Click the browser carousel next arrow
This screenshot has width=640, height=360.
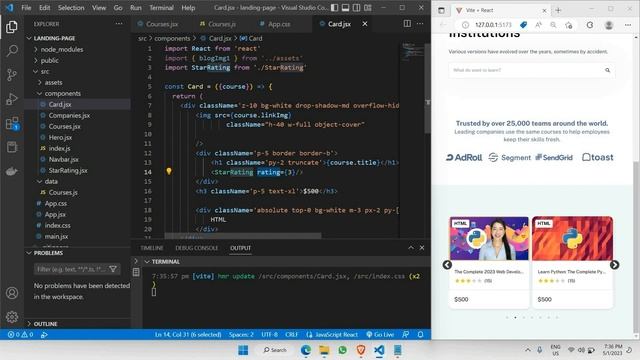tap(614, 265)
